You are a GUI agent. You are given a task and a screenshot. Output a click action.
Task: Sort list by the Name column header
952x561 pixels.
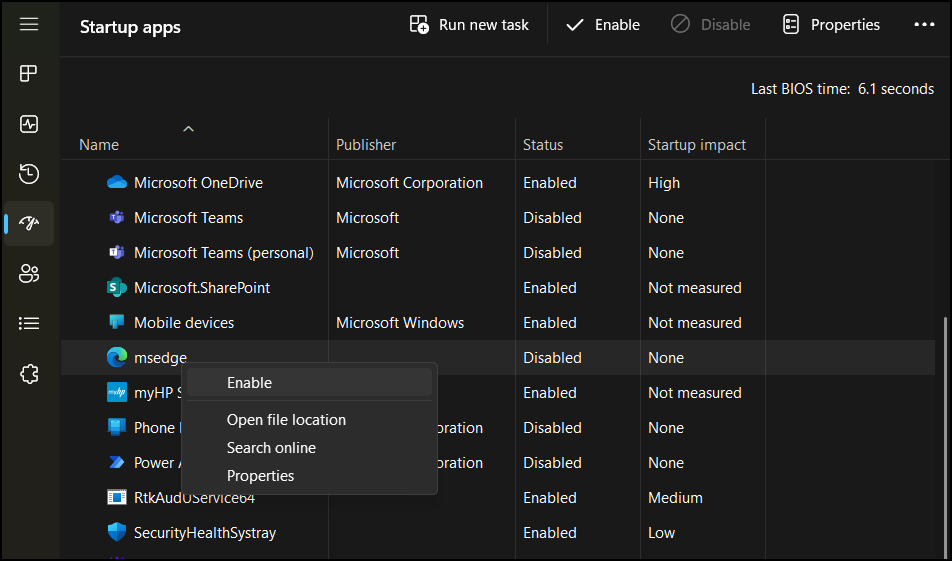[x=99, y=145]
